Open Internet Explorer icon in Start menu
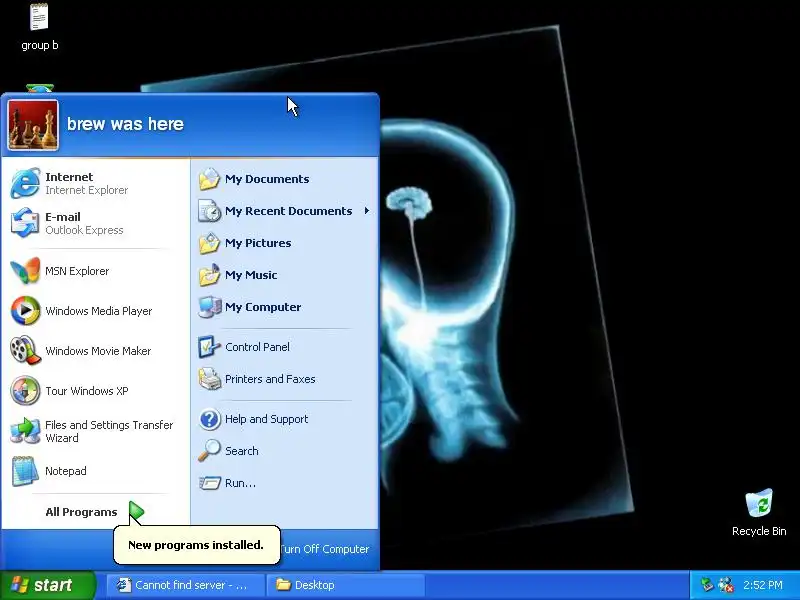Viewport: 800px width, 600px height. 25,183
